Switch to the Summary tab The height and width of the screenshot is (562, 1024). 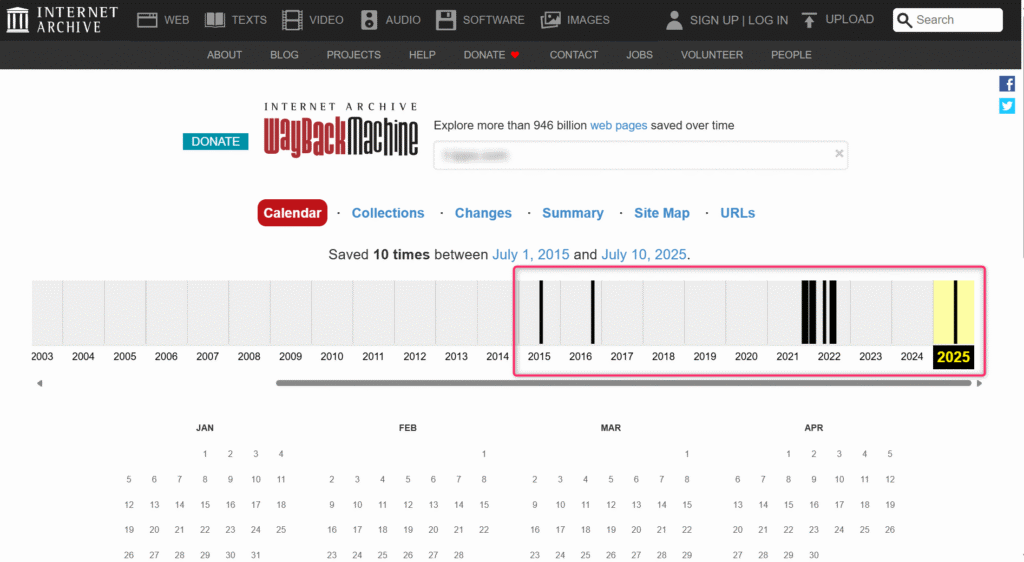573,213
